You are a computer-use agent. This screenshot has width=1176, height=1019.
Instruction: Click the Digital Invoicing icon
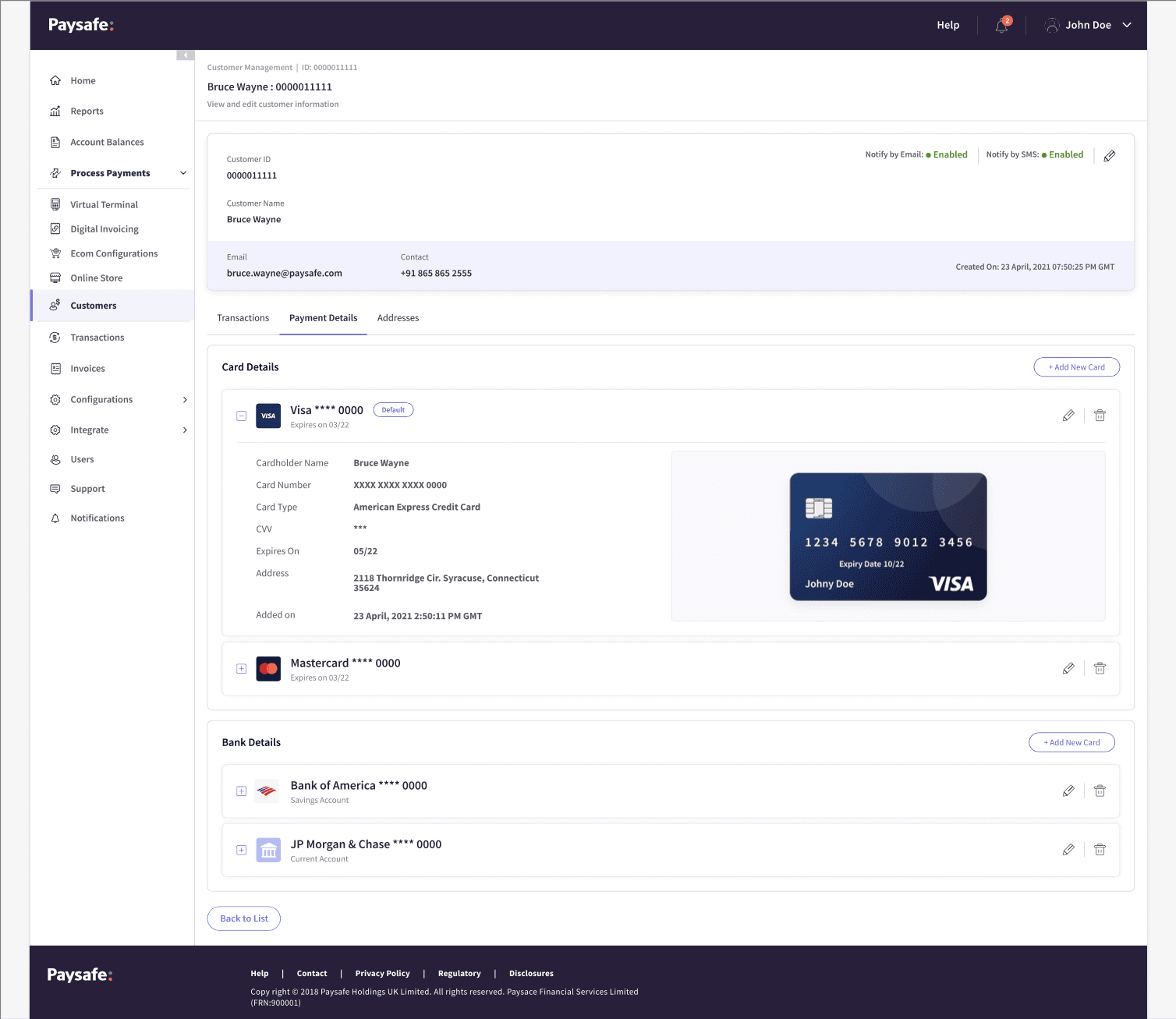coord(55,228)
